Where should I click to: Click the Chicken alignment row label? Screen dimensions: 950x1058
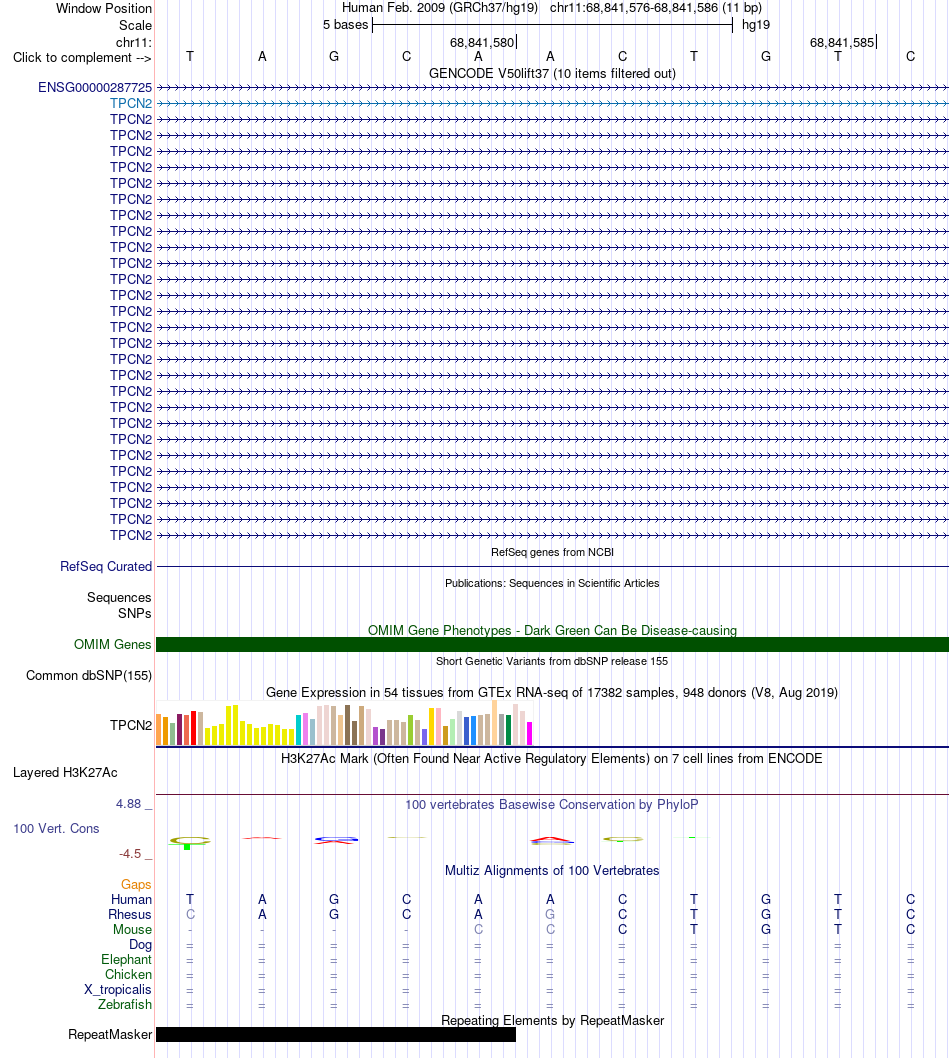tap(128, 974)
